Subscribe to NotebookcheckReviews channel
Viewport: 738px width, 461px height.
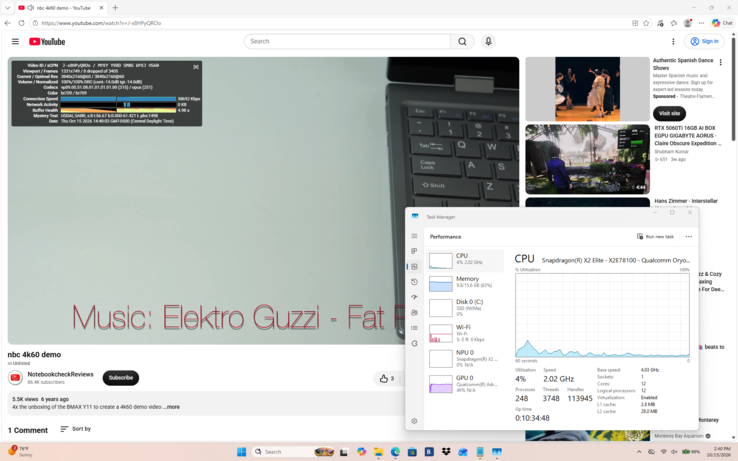point(120,378)
